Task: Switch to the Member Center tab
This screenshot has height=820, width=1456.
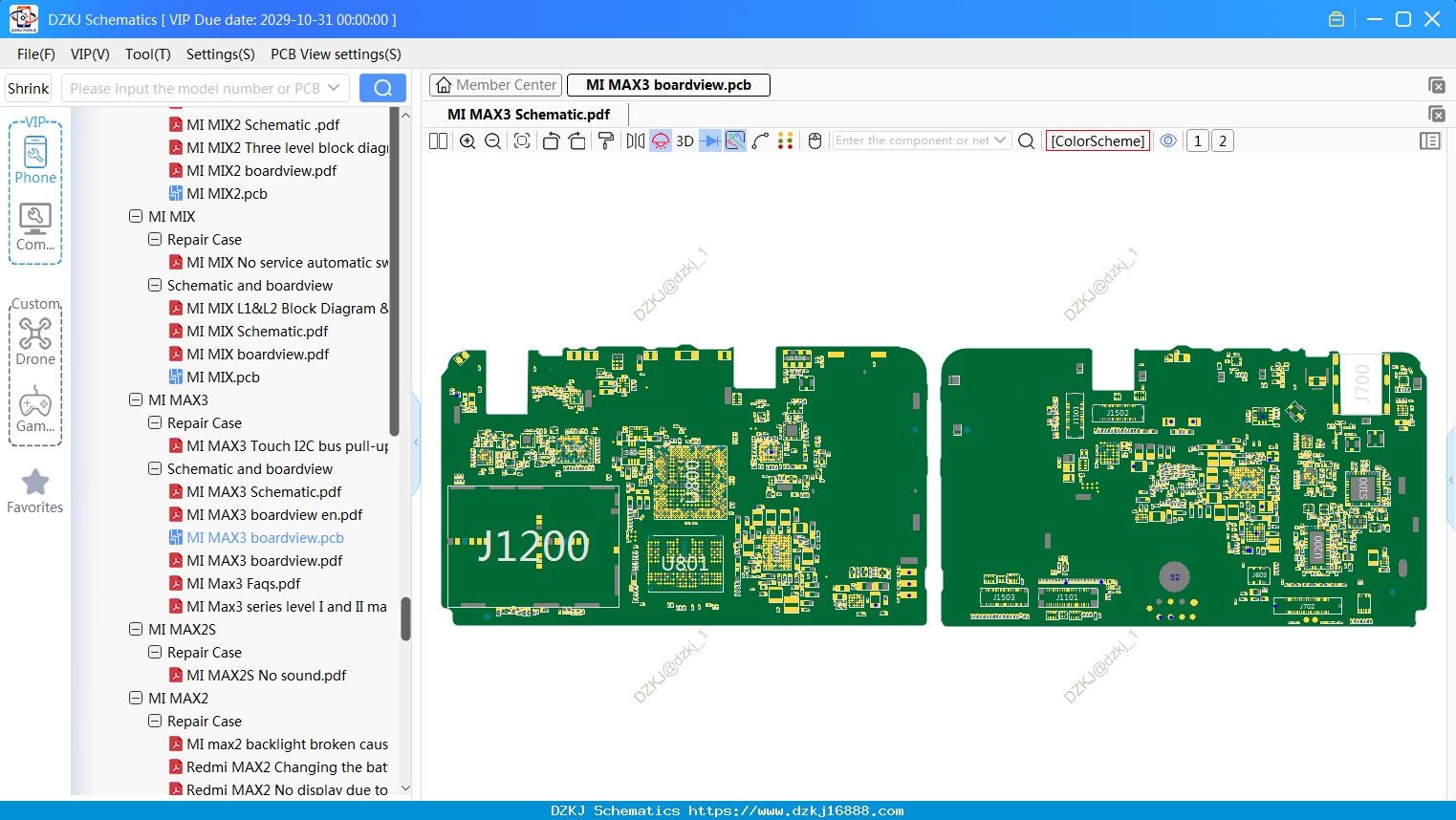Action: 496,85
